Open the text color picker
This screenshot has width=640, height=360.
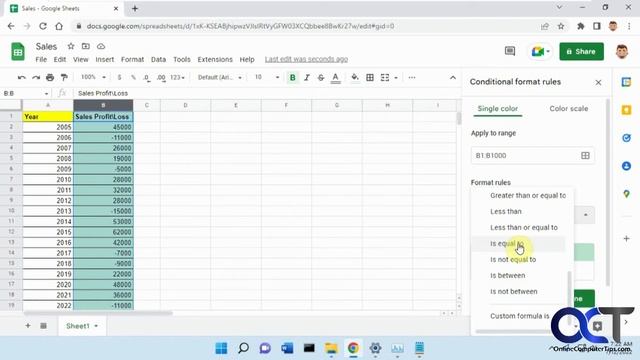[x=336, y=78]
